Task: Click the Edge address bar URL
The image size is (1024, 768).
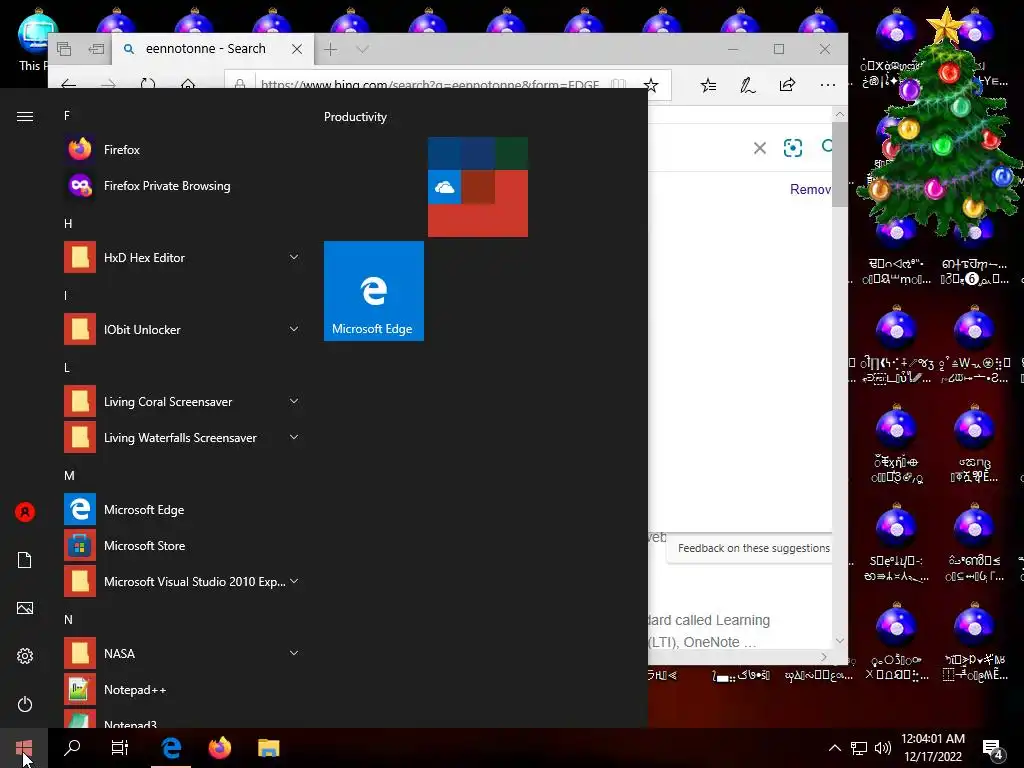Action: (x=430, y=85)
